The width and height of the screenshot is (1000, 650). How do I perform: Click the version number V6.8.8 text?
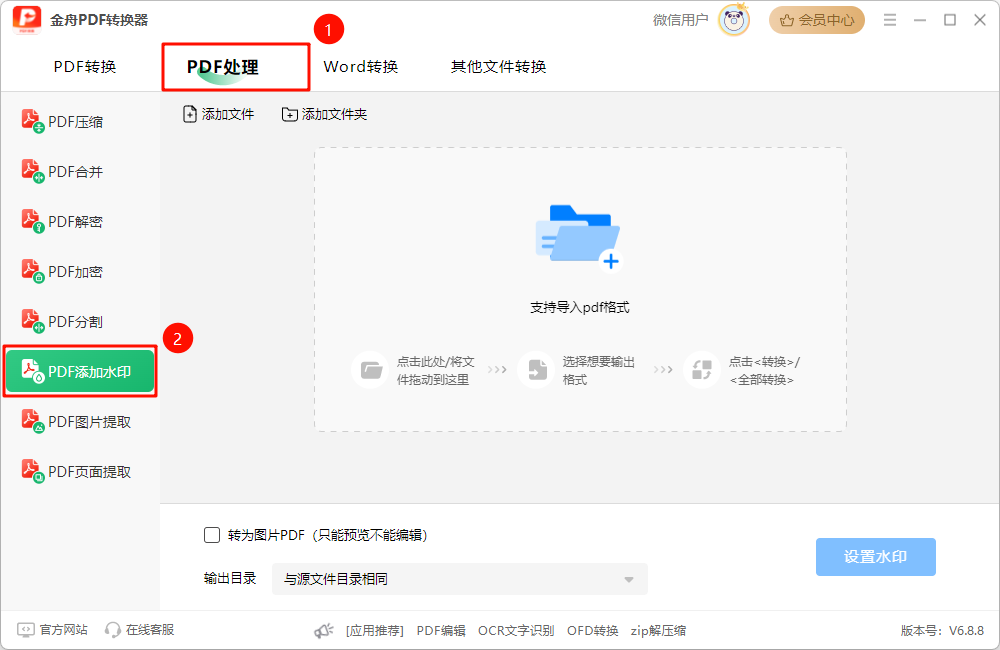coord(966,631)
